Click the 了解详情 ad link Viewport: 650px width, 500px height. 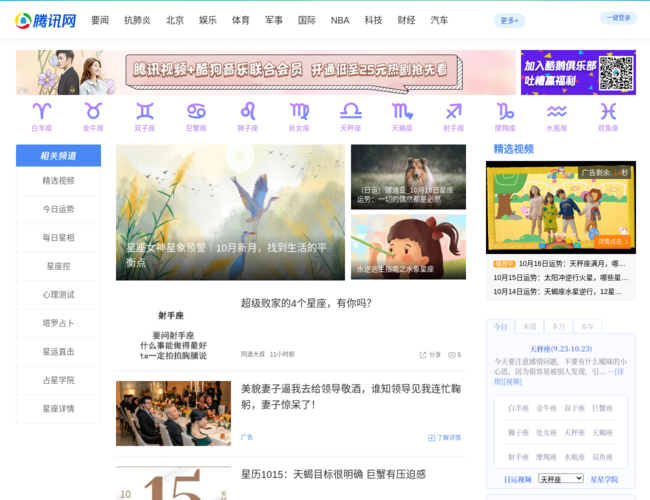pos(444,438)
